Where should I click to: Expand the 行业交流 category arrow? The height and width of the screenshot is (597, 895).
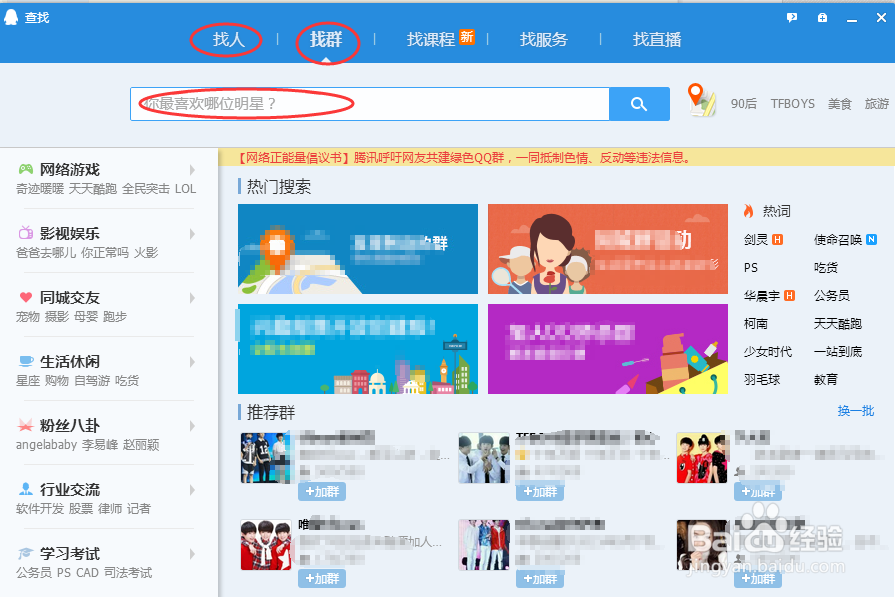(x=192, y=489)
